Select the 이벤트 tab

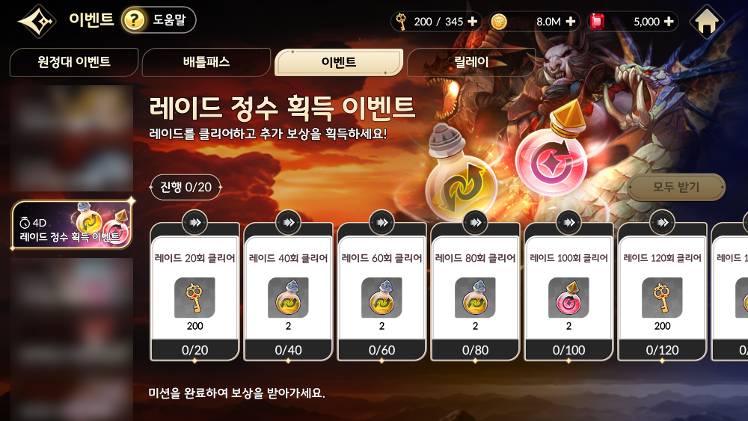339,62
